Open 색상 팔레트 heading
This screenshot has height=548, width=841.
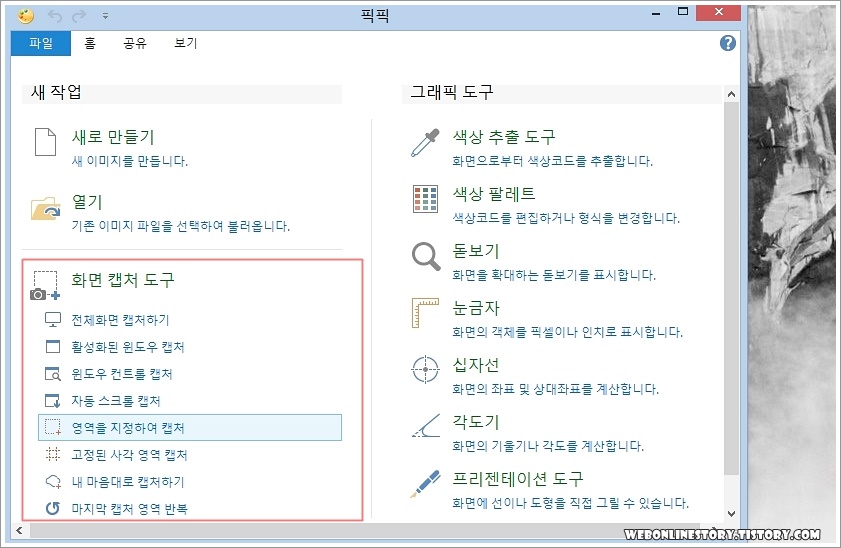coord(494,194)
